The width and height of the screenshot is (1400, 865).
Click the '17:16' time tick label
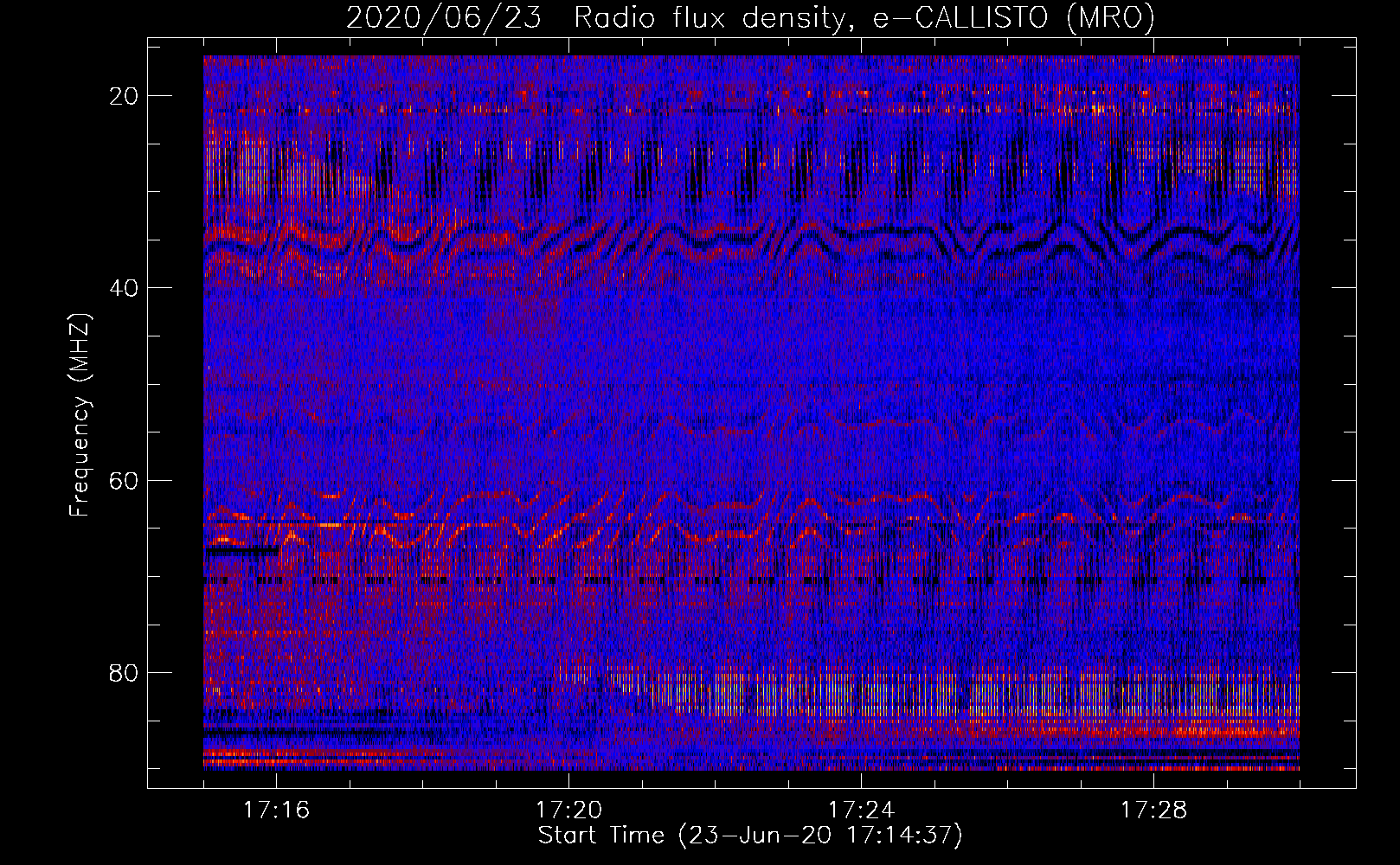(276, 811)
